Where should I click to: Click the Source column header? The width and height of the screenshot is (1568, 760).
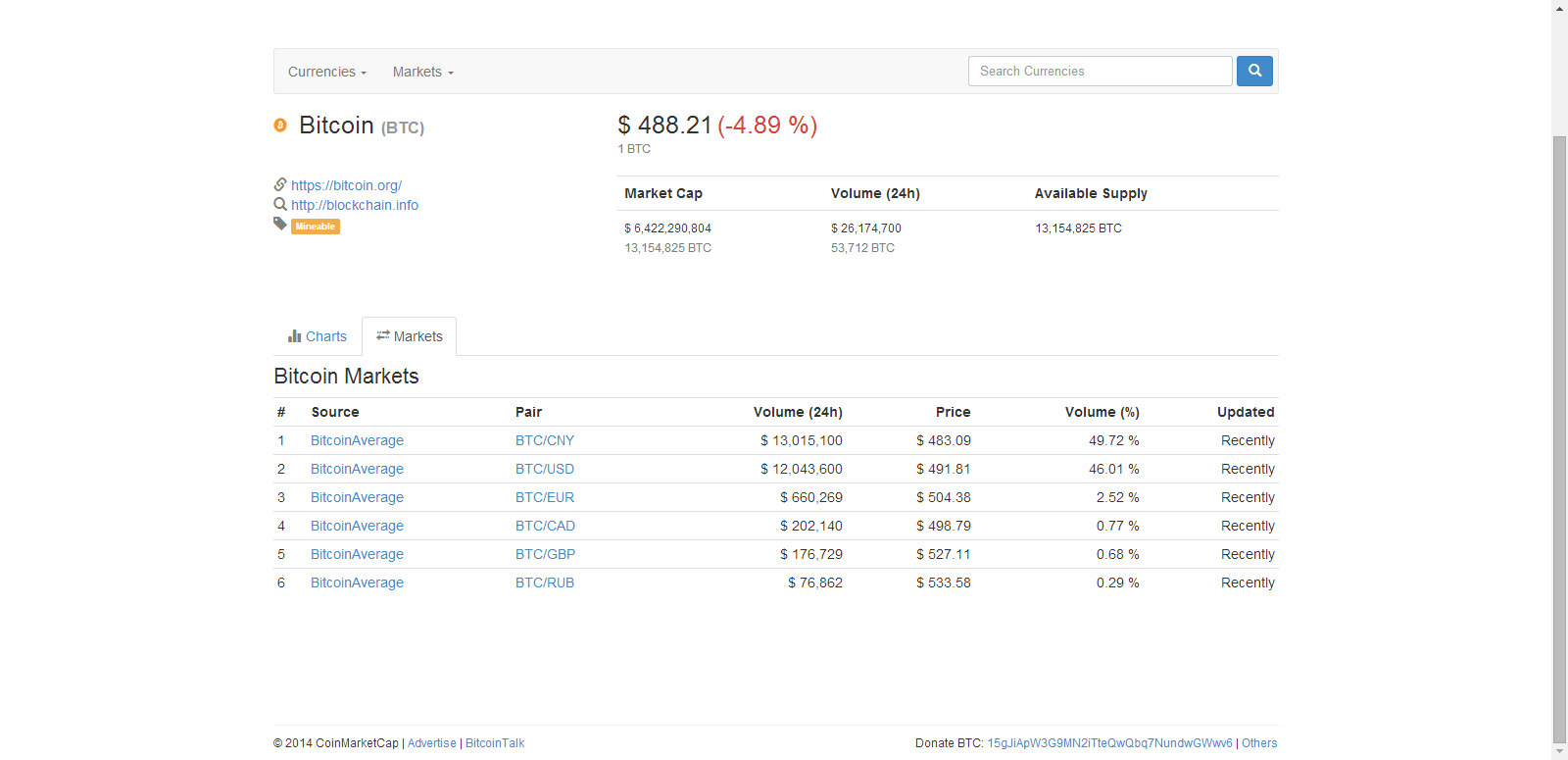(335, 412)
